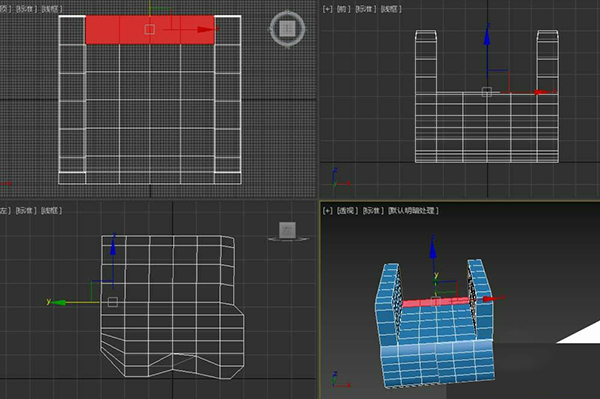Open the Front viewport [线框] shading menu
This screenshot has height=399, width=600.
coord(391,9)
